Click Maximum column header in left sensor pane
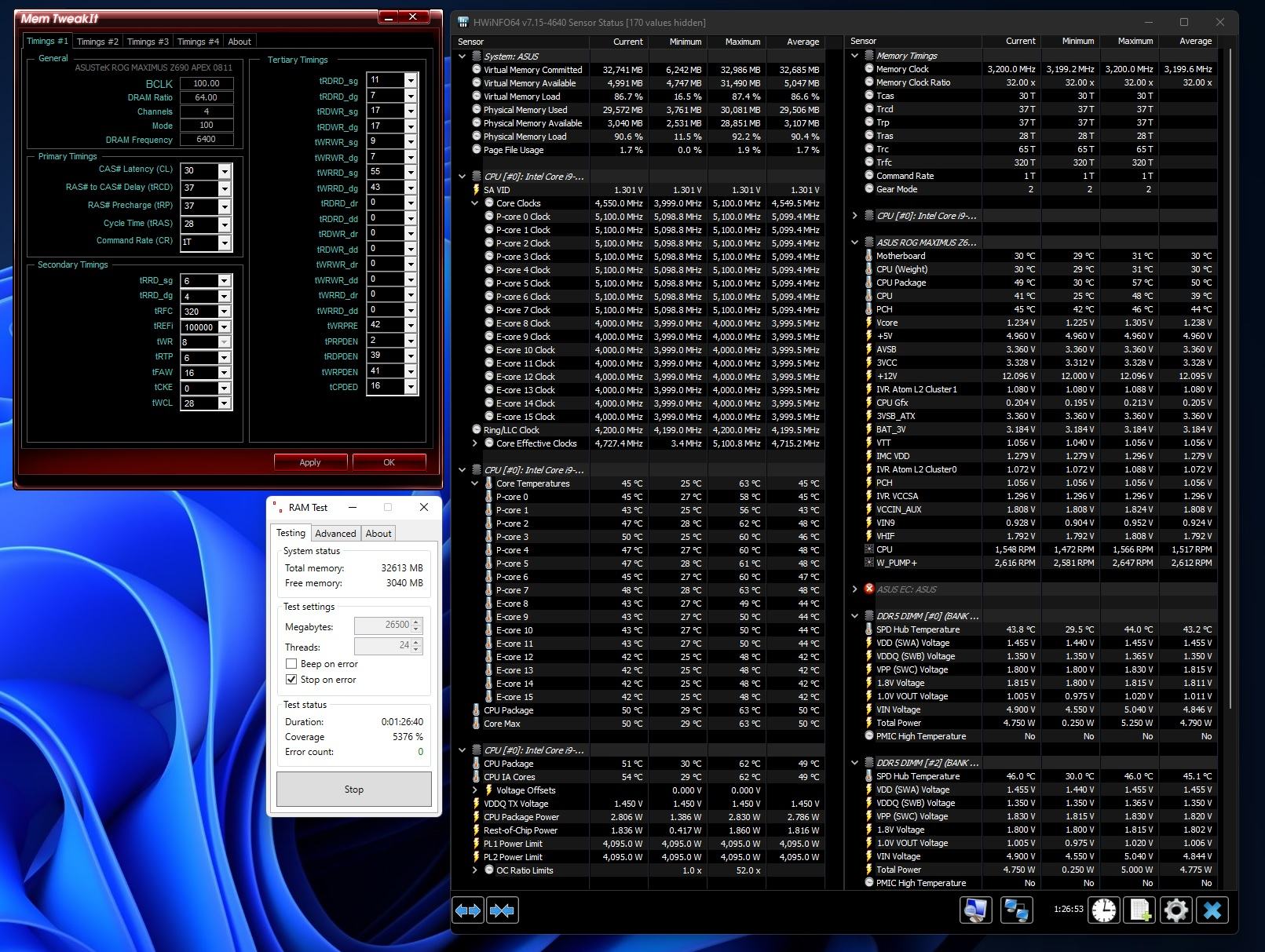1265x952 pixels. (737, 42)
